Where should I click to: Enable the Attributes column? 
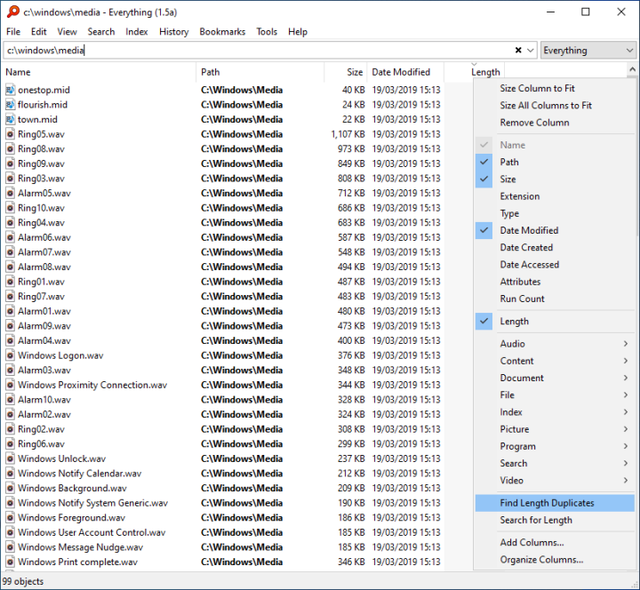click(x=555, y=282)
